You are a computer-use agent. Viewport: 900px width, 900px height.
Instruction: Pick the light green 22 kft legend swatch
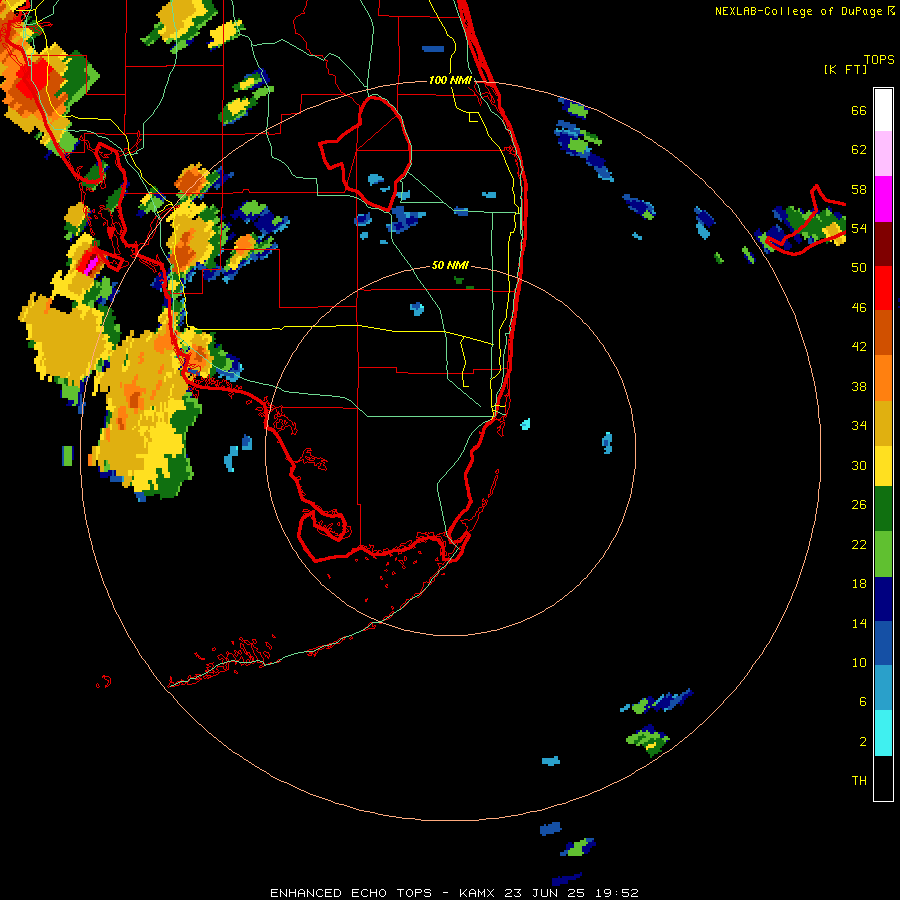click(x=883, y=554)
